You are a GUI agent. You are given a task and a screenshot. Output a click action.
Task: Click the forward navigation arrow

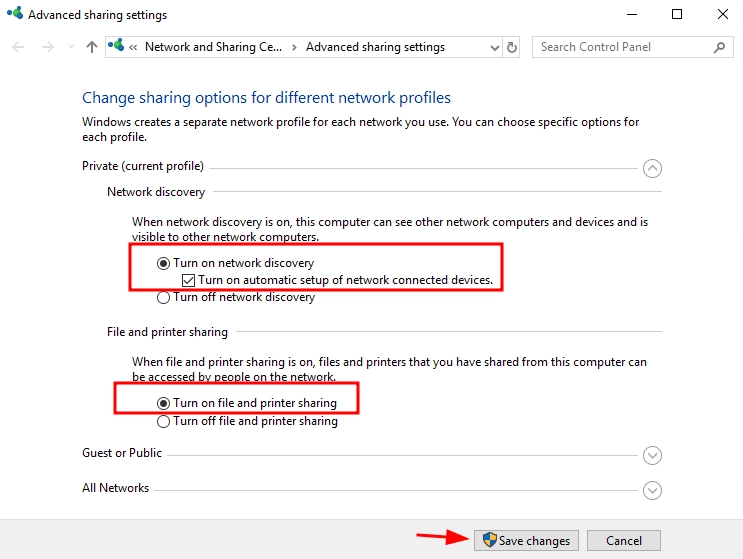(47, 47)
